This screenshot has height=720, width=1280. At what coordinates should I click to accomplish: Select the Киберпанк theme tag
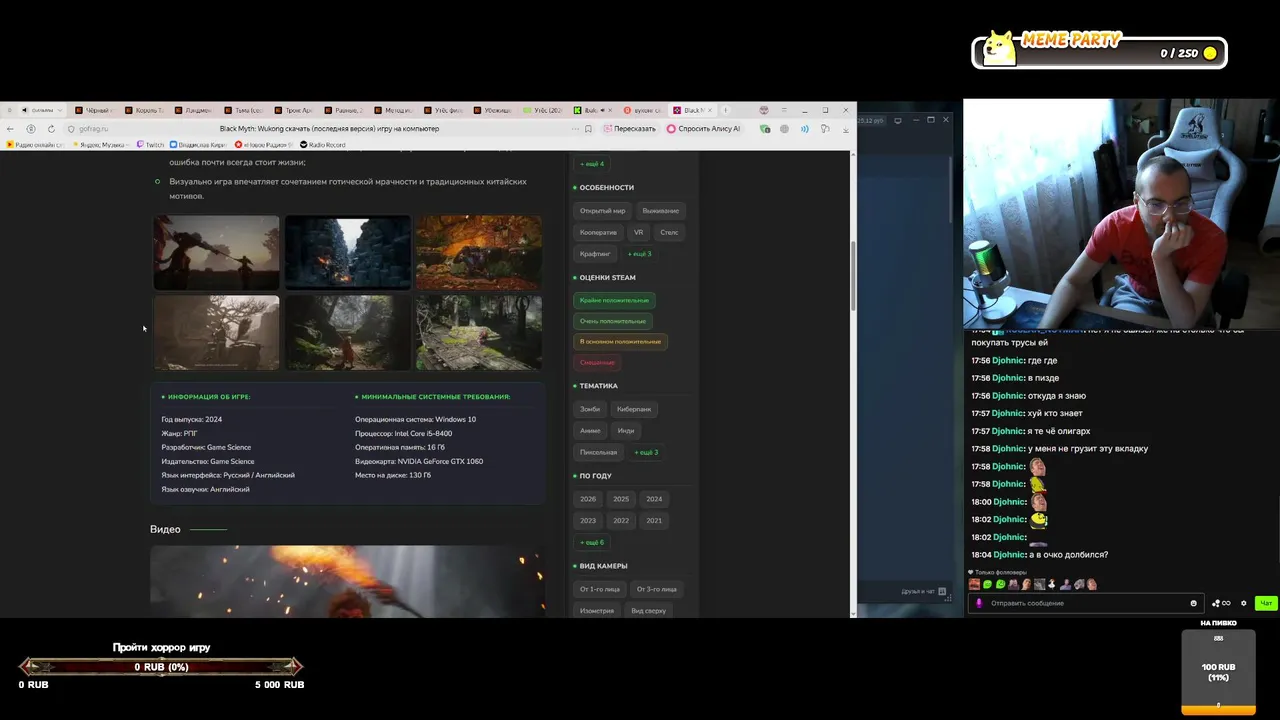pyautogui.click(x=634, y=409)
